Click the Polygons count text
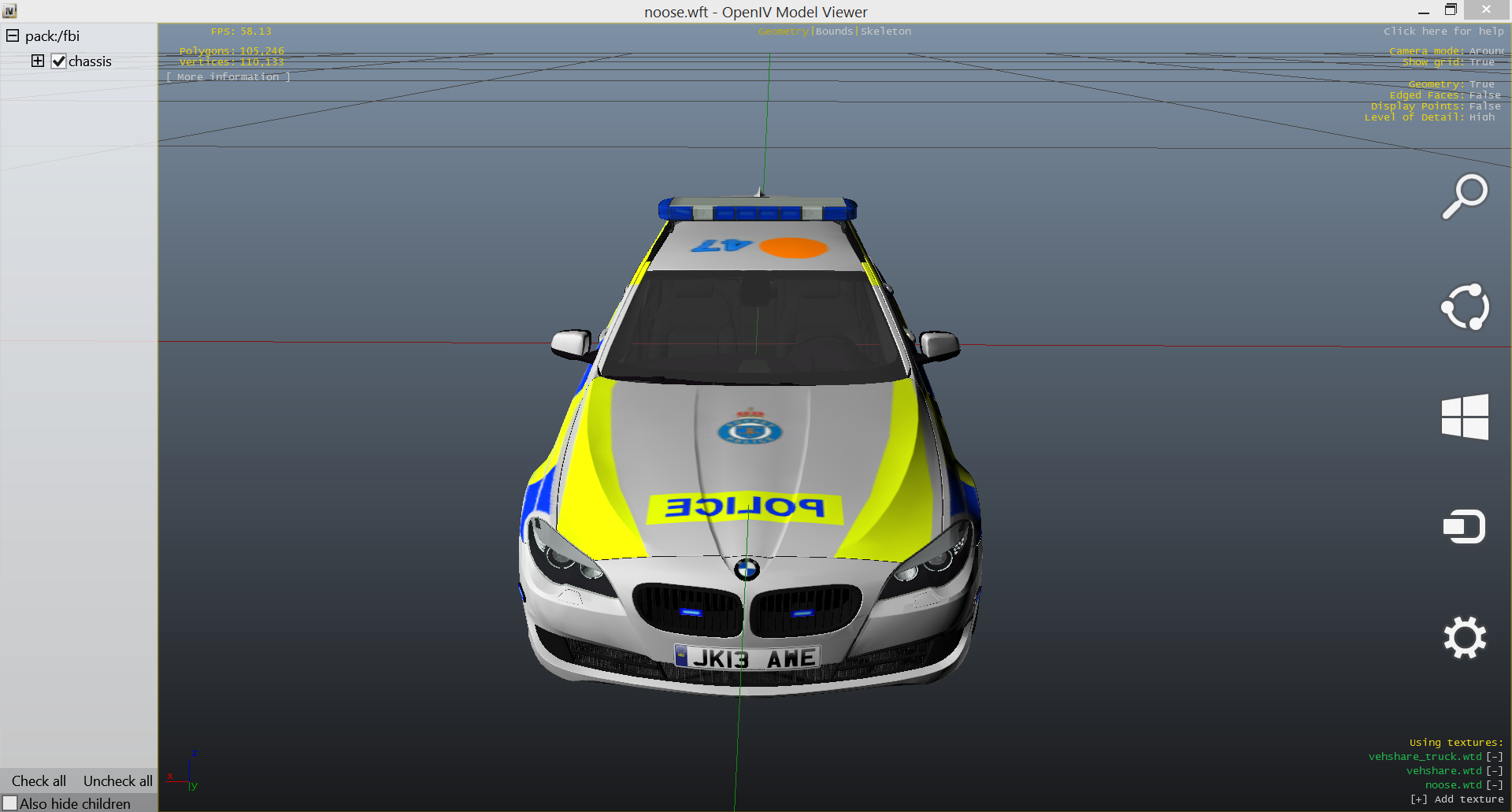Image resolution: width=1512 pixels, height=812 pixels. pyautogui.click(x=232, y=51)
